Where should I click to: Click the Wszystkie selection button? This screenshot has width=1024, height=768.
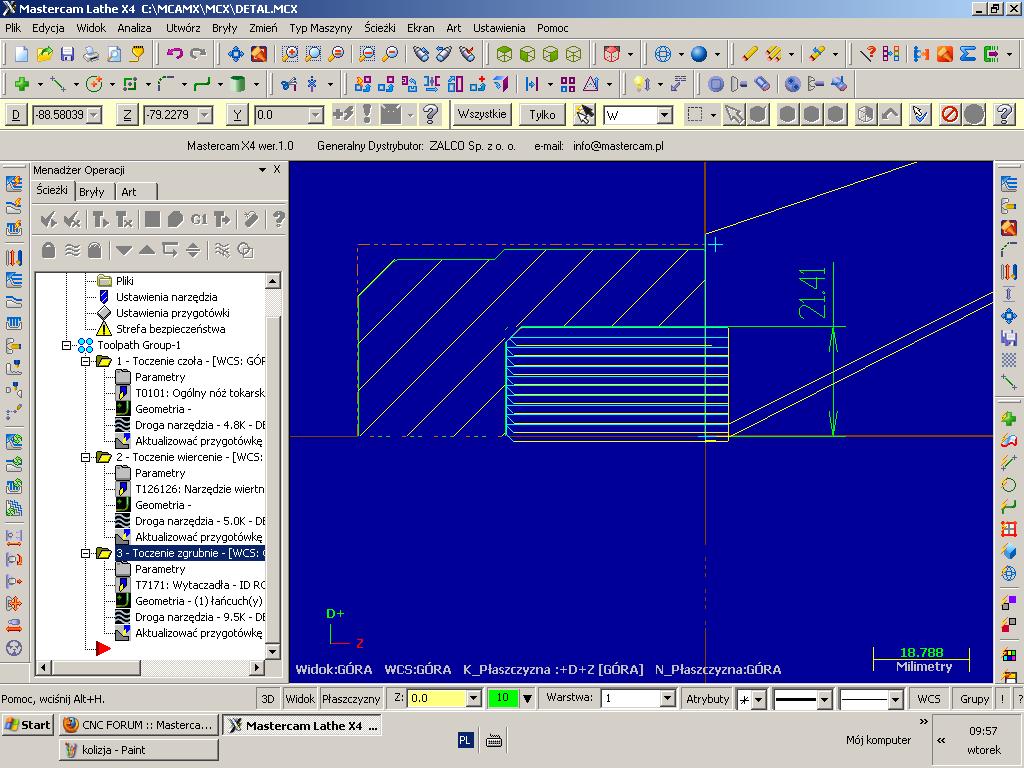pyautogui.click(x=482, y=114)
